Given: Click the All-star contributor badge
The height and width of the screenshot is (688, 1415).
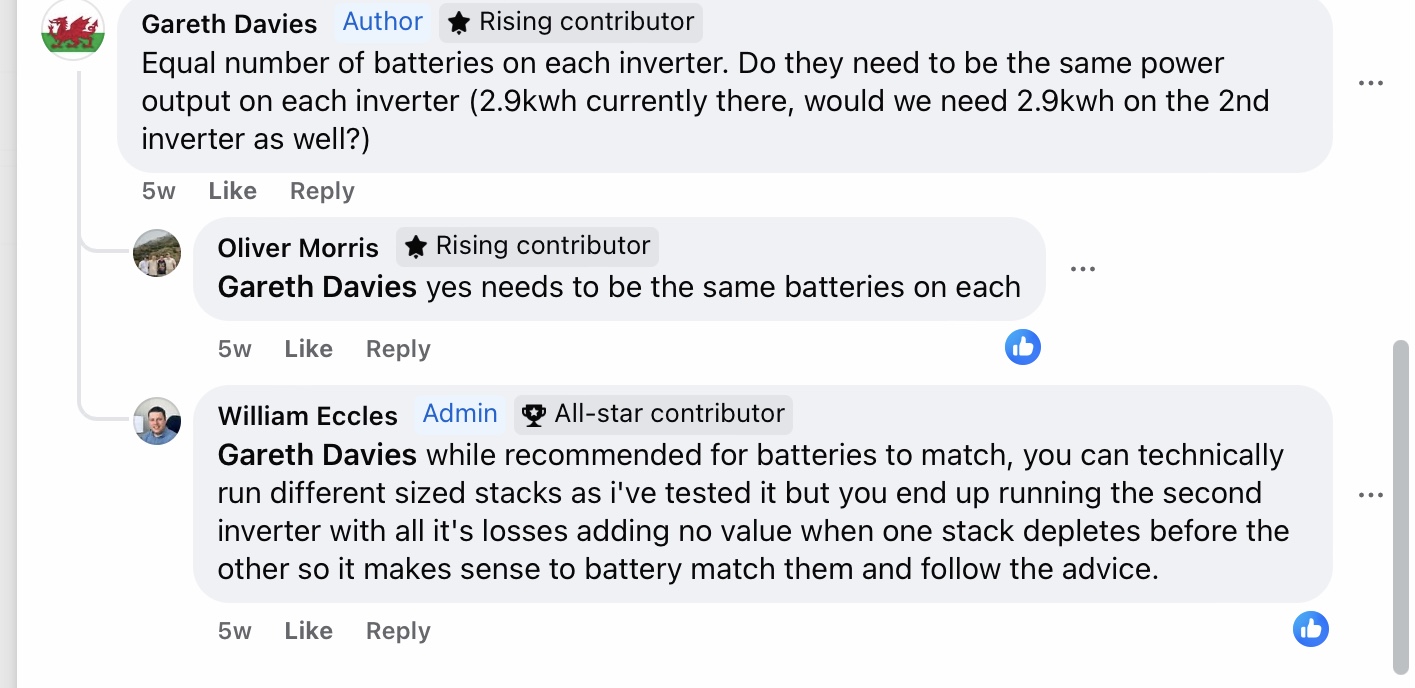Looking at the screenshot, I should click(x=654, y=414).
